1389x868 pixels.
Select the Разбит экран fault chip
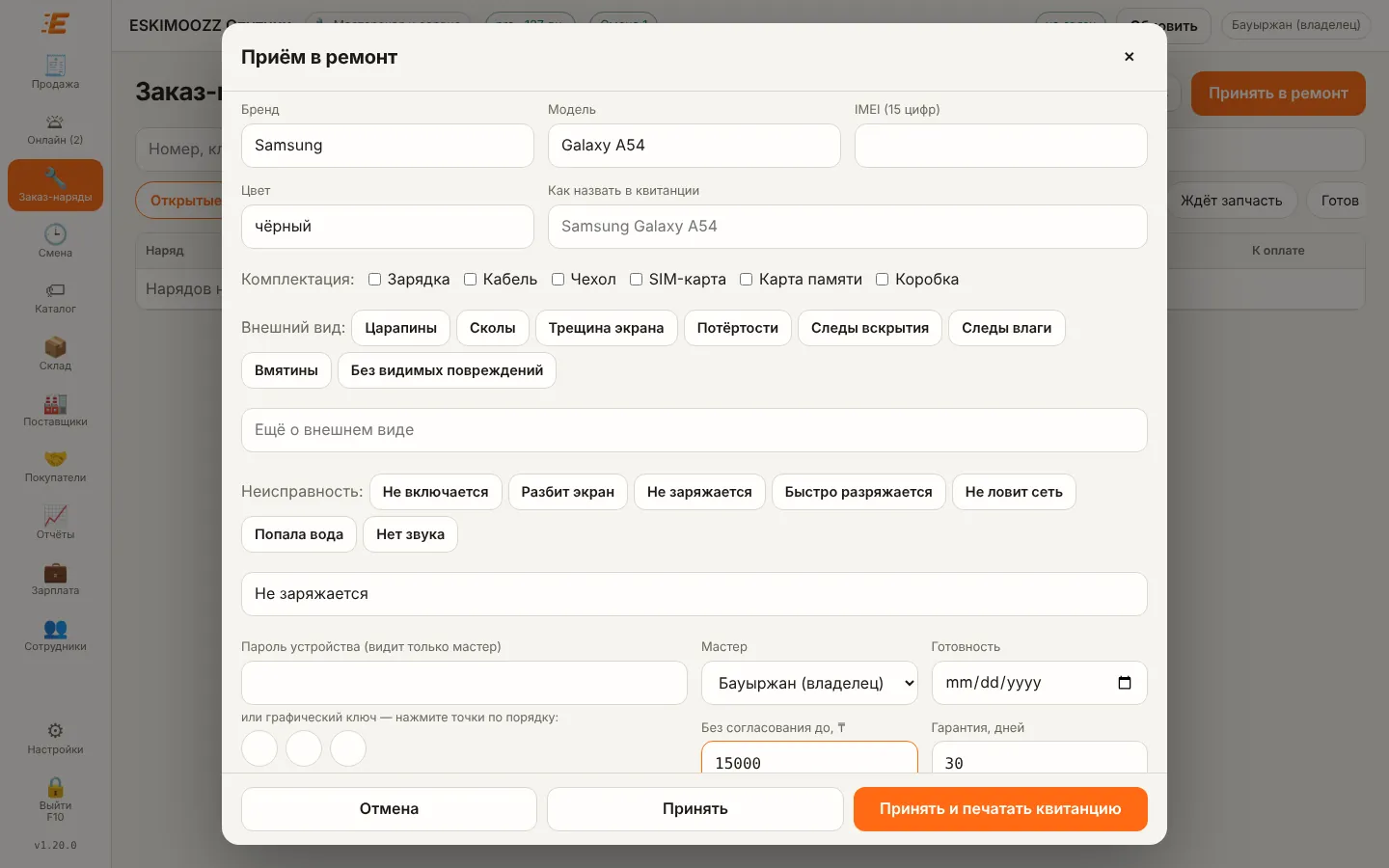click(x=568, y=492)
